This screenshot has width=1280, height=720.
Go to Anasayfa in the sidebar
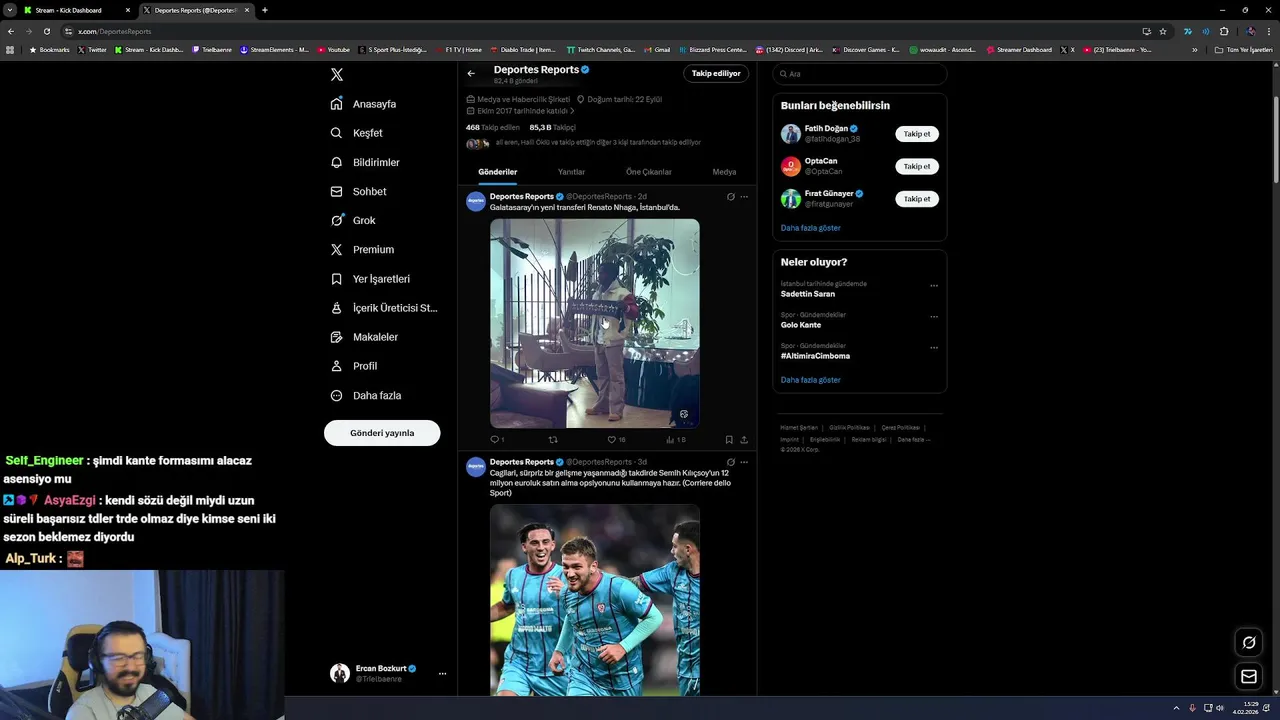pyautogui.click(x=364, y=104)
